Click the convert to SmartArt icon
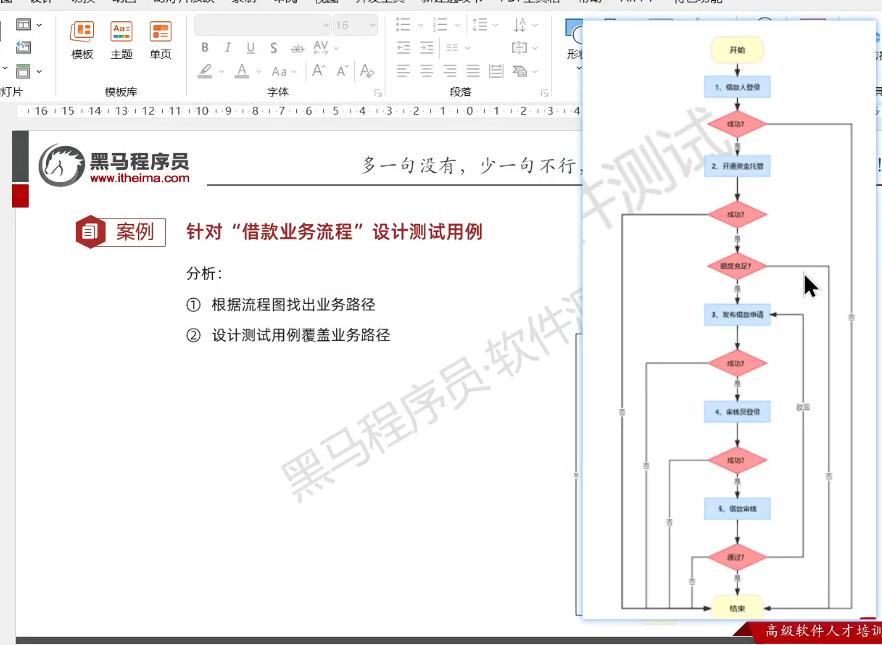882x645 pixels. 519,71
